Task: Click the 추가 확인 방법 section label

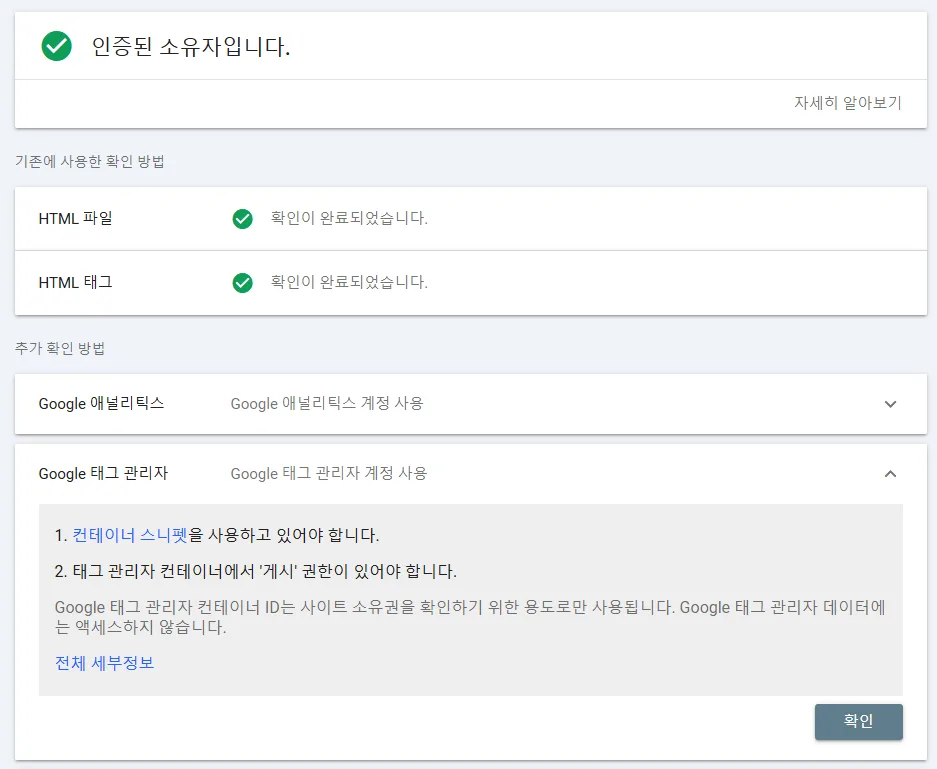Action: [60, 348]
